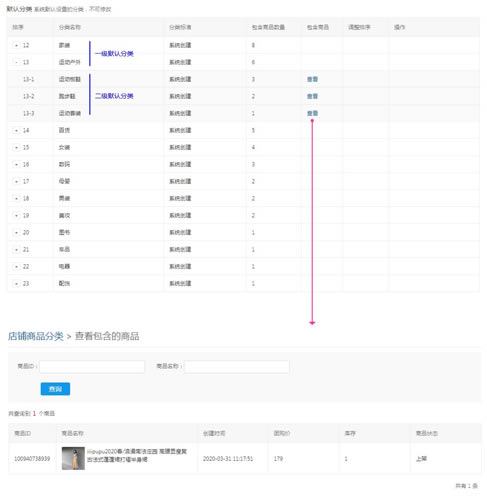Select product ID 100940738939 cell
Screen dimensions: 487x500
[x=32, y=459]
